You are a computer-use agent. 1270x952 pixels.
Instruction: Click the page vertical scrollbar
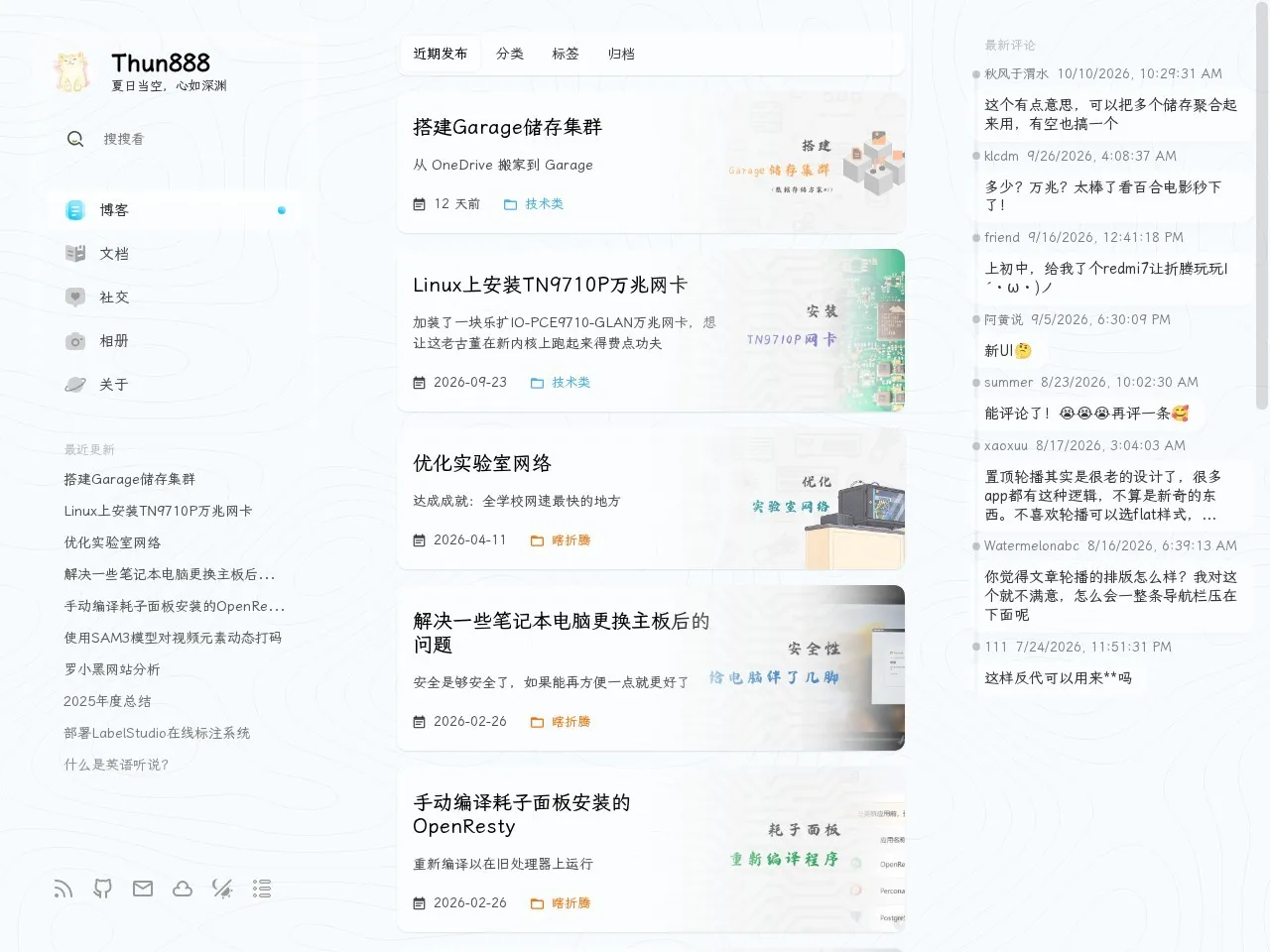pyautogui.click(x=1262, y=208)
